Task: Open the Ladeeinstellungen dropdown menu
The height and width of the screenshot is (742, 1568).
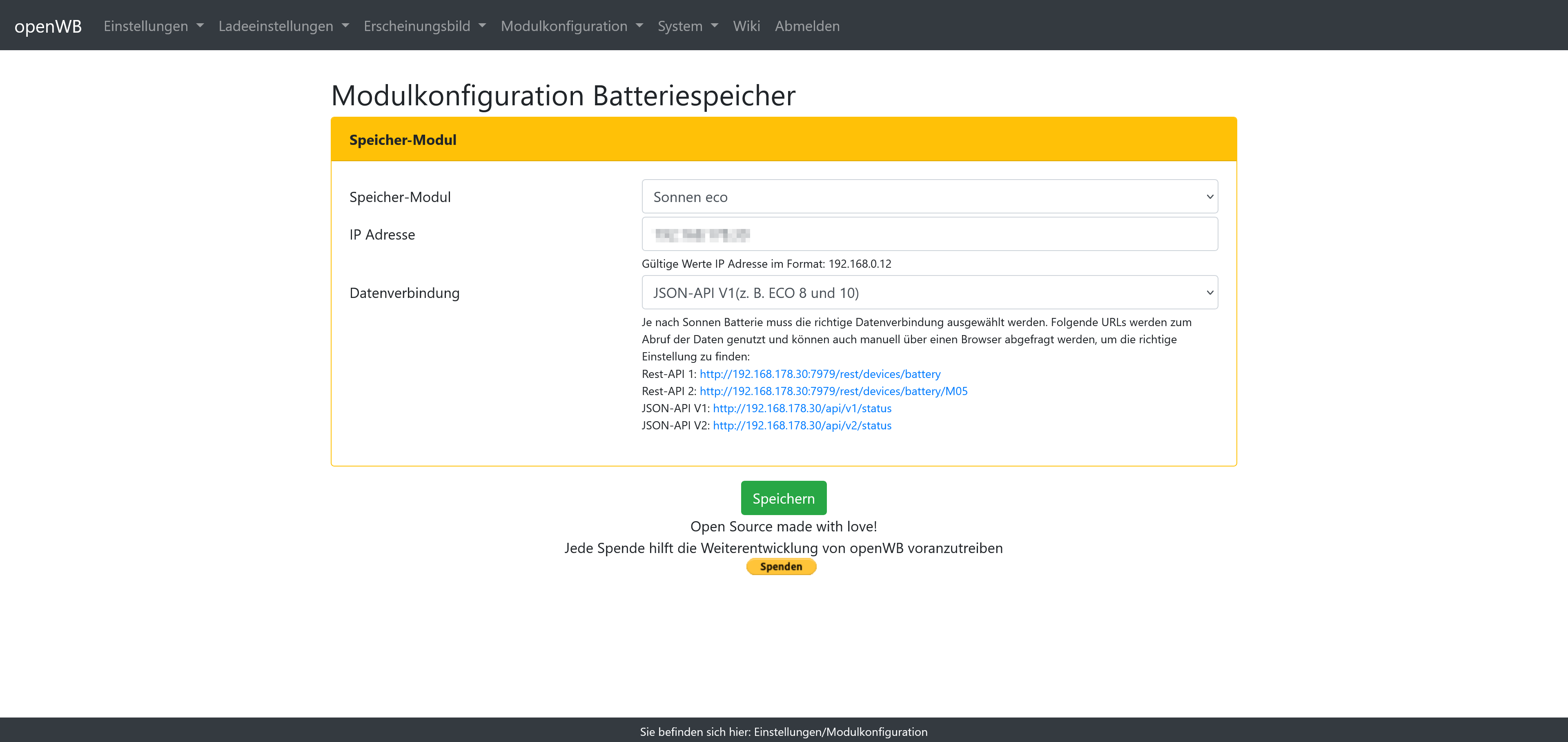Action: coord(283,26)
